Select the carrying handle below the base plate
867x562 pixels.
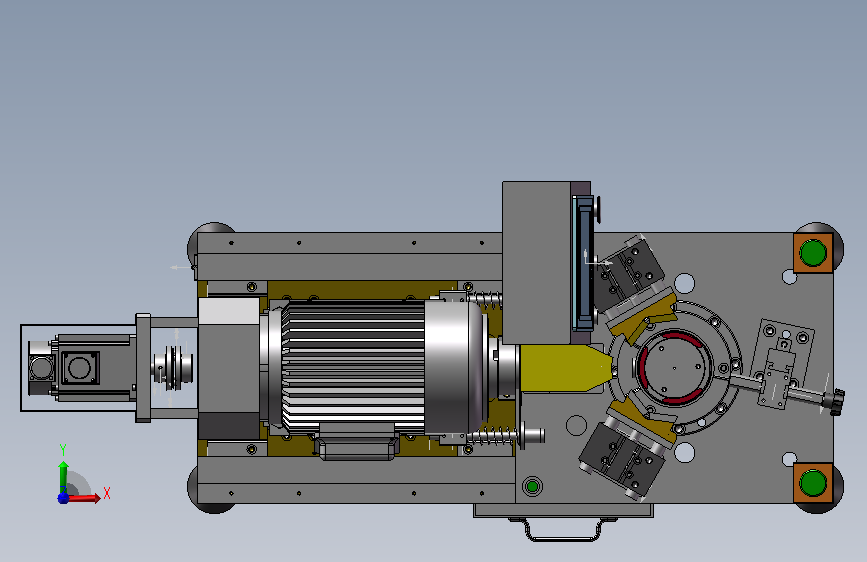563,529
